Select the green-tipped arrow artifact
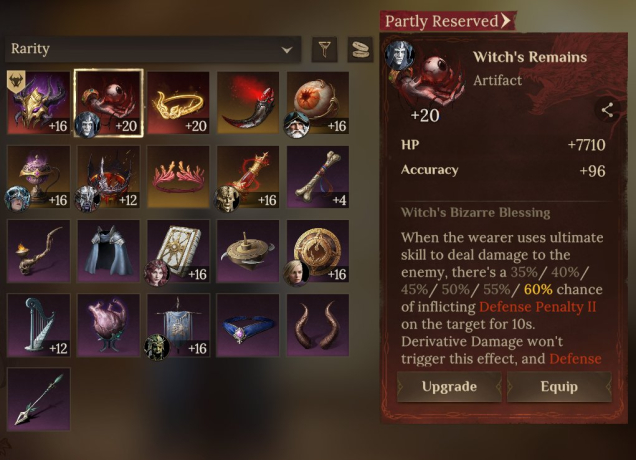 (39, 399)
